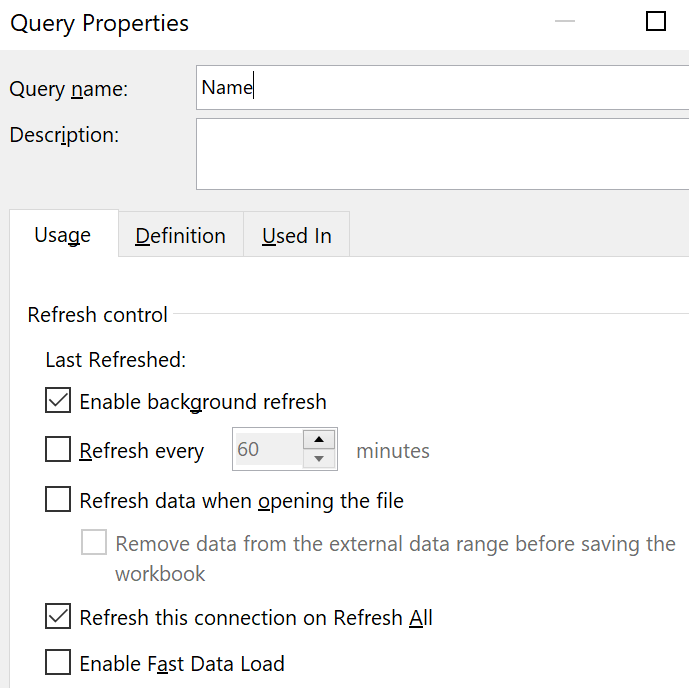Enable the Refresh every checkbox
689x688 pixels.
click(59, 450)
